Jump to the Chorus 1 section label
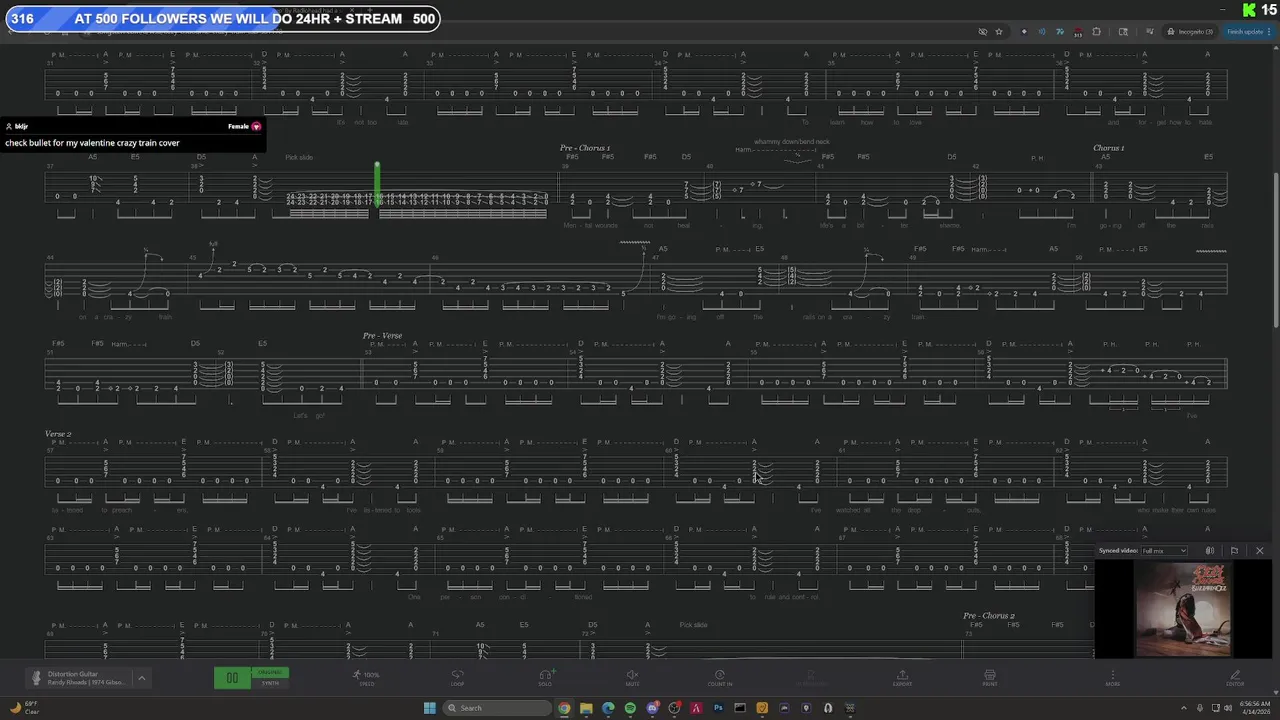Screen dimensions: 1280x720 1108,148
